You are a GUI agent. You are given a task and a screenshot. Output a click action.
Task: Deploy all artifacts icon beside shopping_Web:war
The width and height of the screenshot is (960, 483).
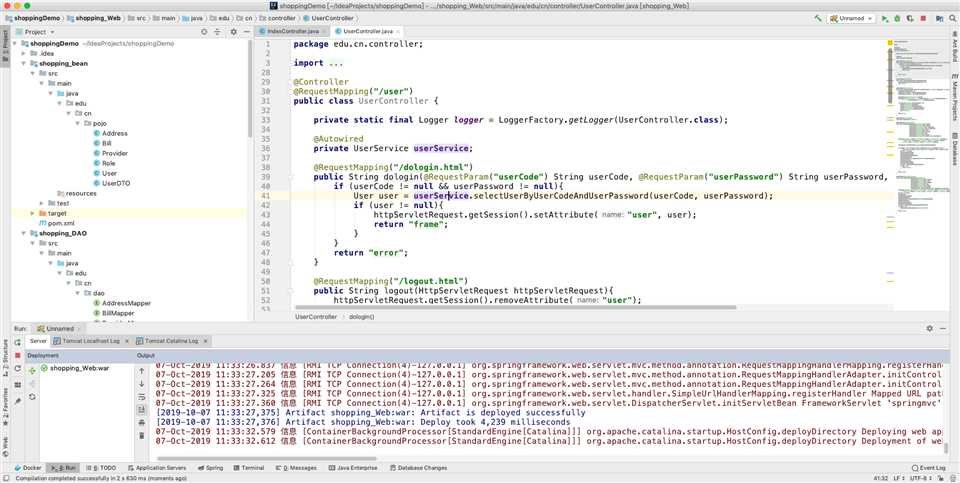coord(32,370)
